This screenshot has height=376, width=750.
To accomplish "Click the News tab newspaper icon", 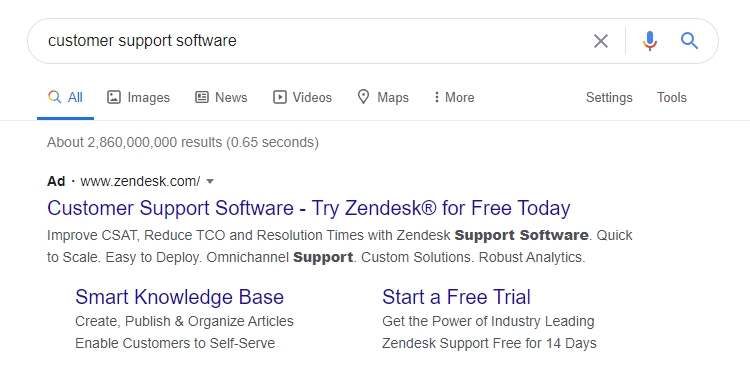I will (x=202, y=97).
